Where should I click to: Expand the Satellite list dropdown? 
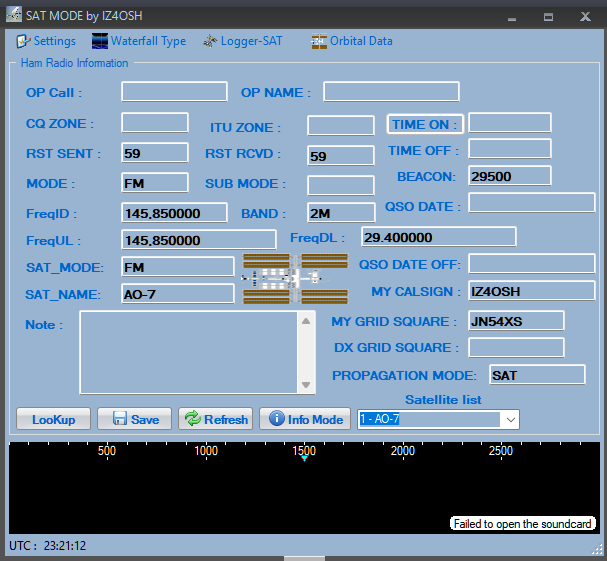[510, 419]
